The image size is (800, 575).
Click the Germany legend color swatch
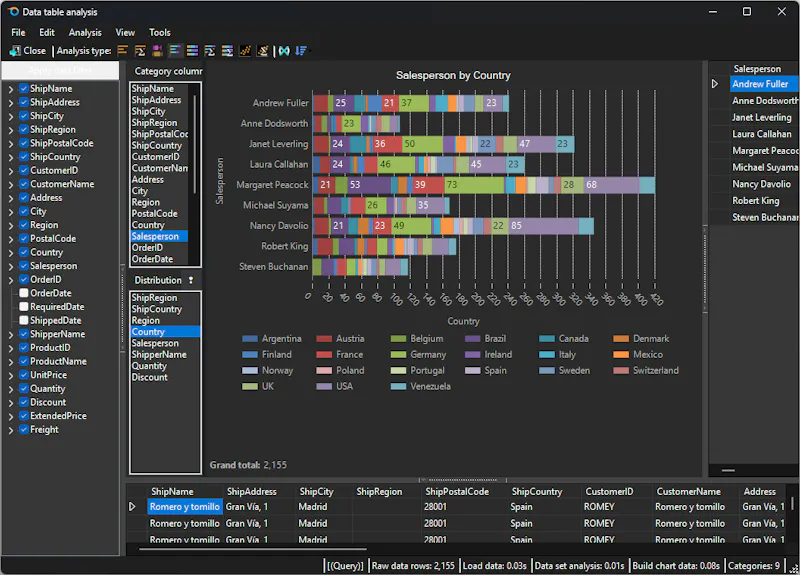point(398,355)
